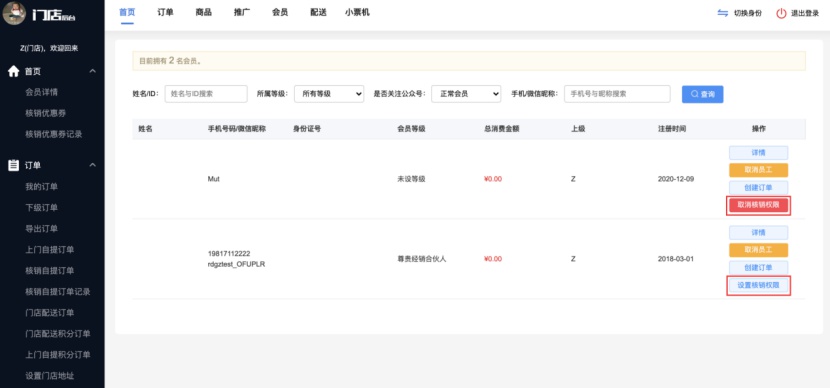
Task: Click the ¥0.00 amount in Mut's row
Action: [493, 179]
